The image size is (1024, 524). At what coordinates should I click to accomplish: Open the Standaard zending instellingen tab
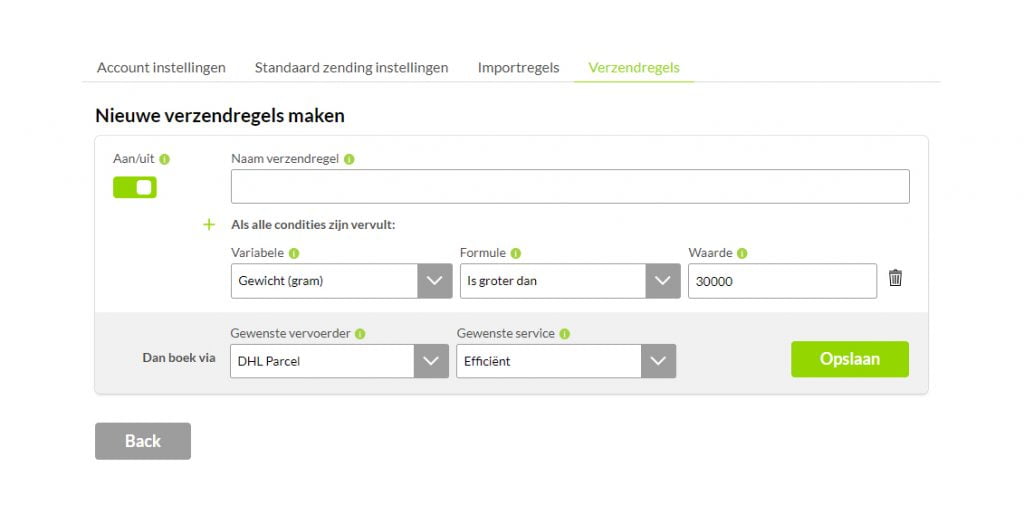pyautogui.click(x=351, y=68)
